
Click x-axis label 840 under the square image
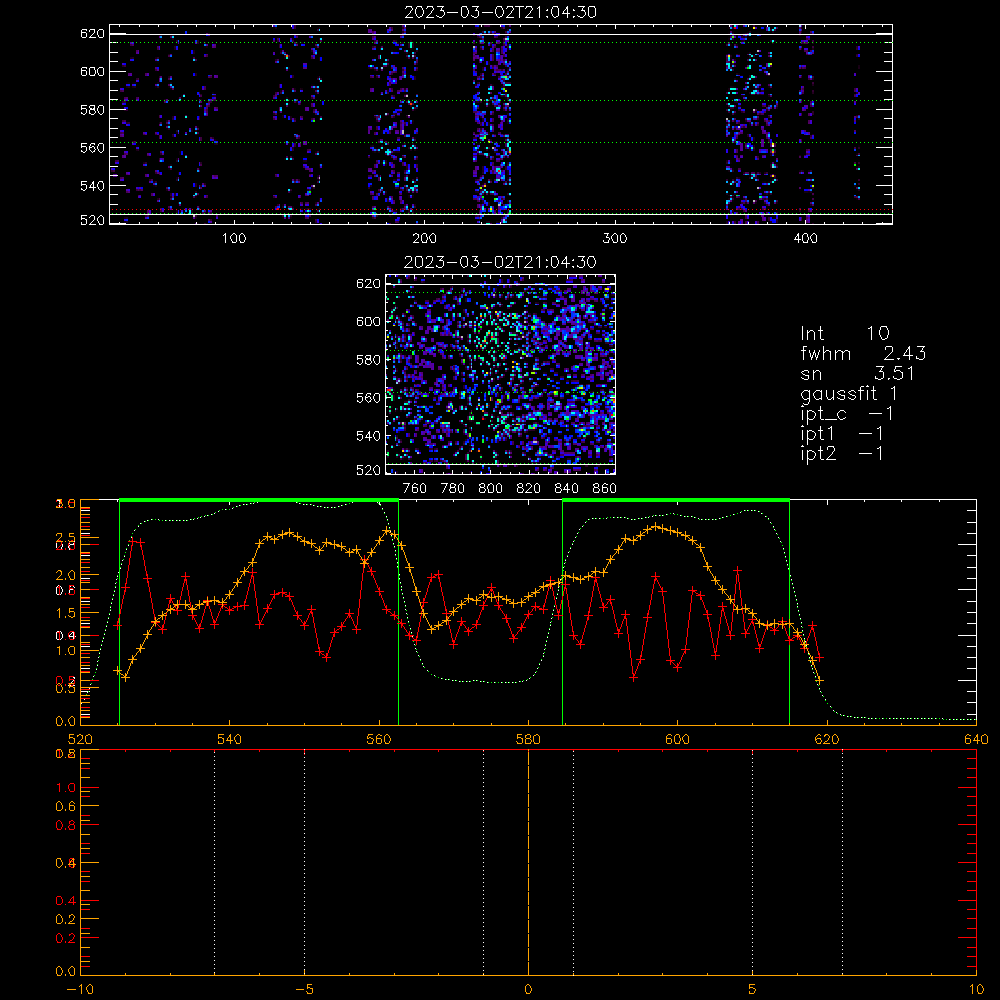point(566,489)
